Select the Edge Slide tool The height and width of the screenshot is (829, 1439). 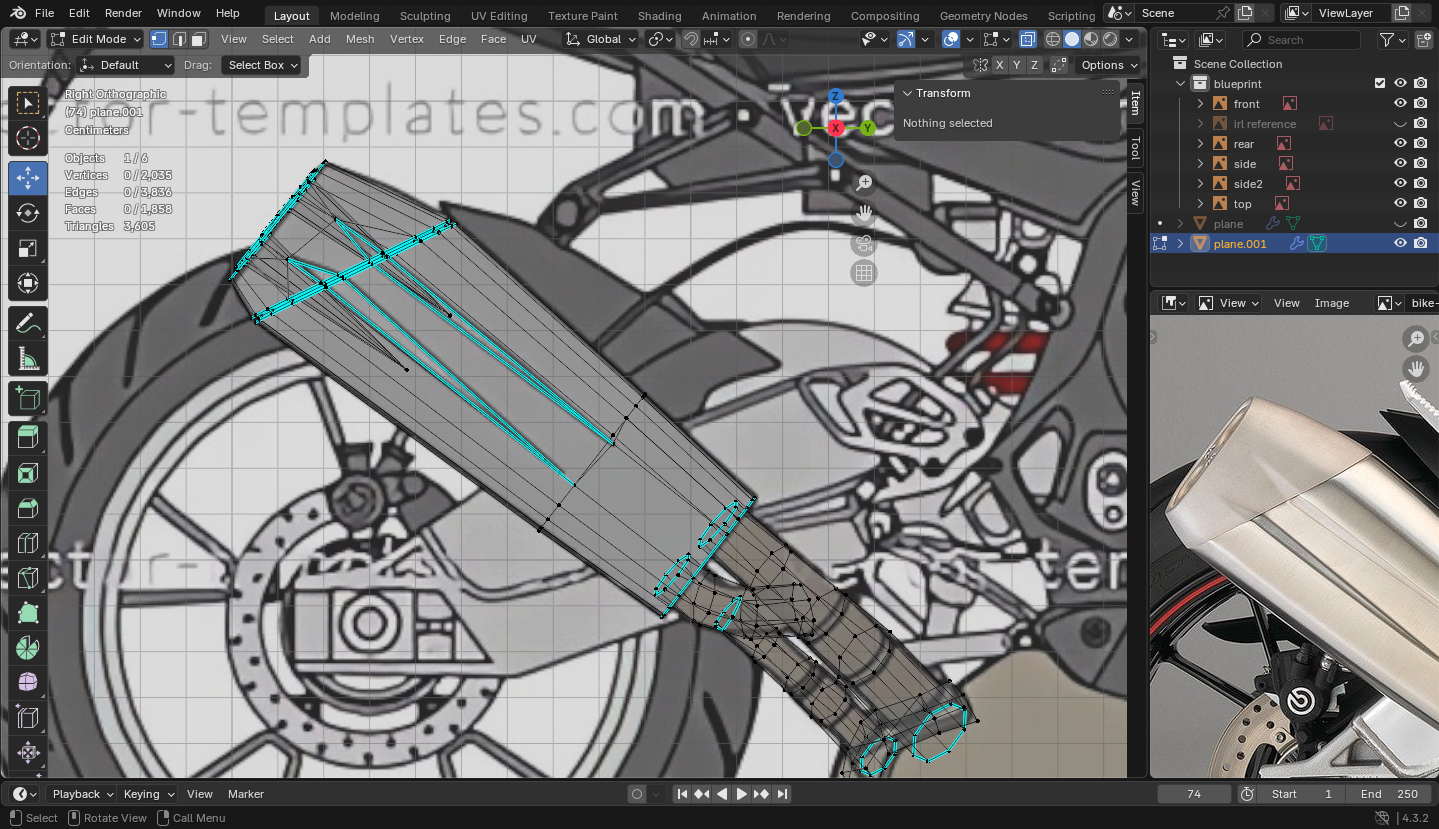click(27, 718)
